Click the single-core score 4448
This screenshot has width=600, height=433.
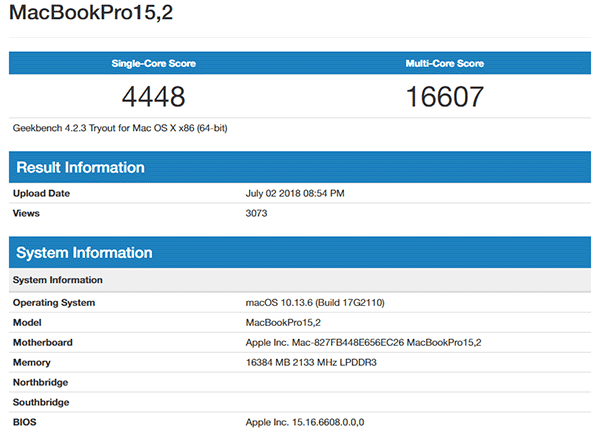click(x=153, y=97)
